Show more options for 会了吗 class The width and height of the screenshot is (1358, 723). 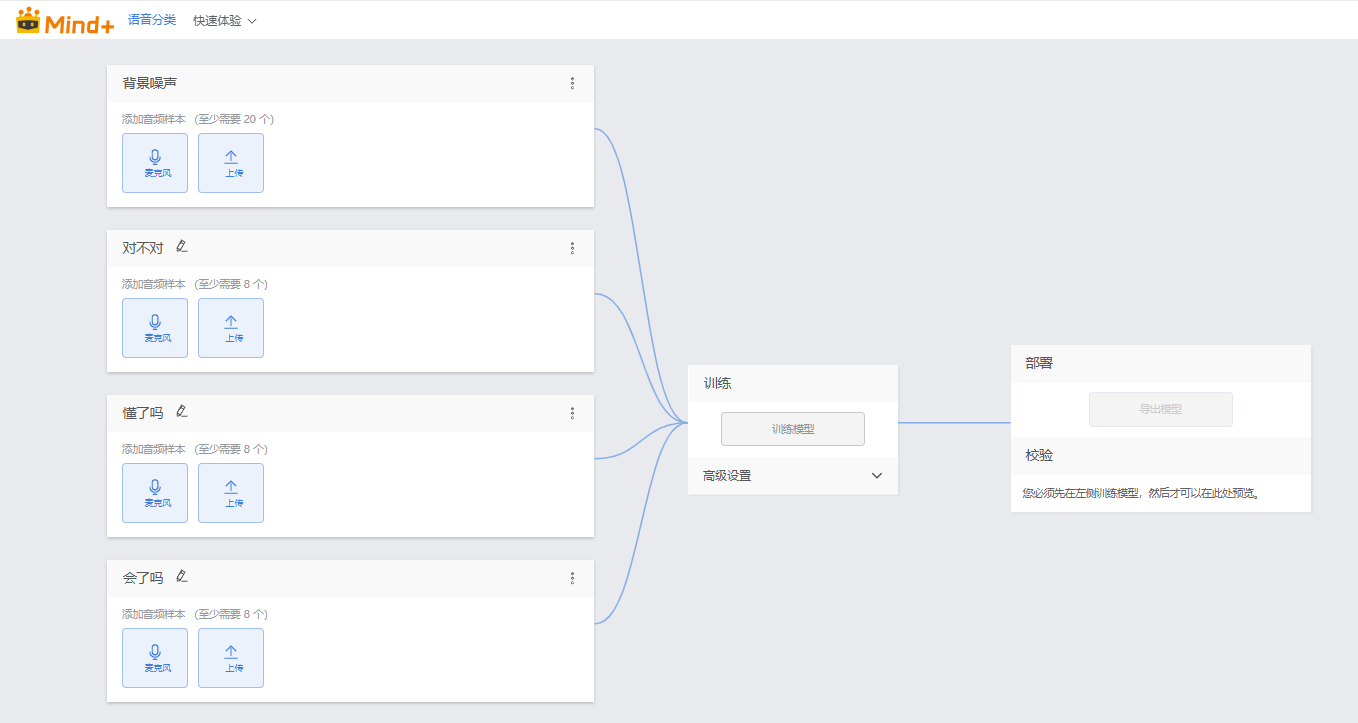[572, 578]
